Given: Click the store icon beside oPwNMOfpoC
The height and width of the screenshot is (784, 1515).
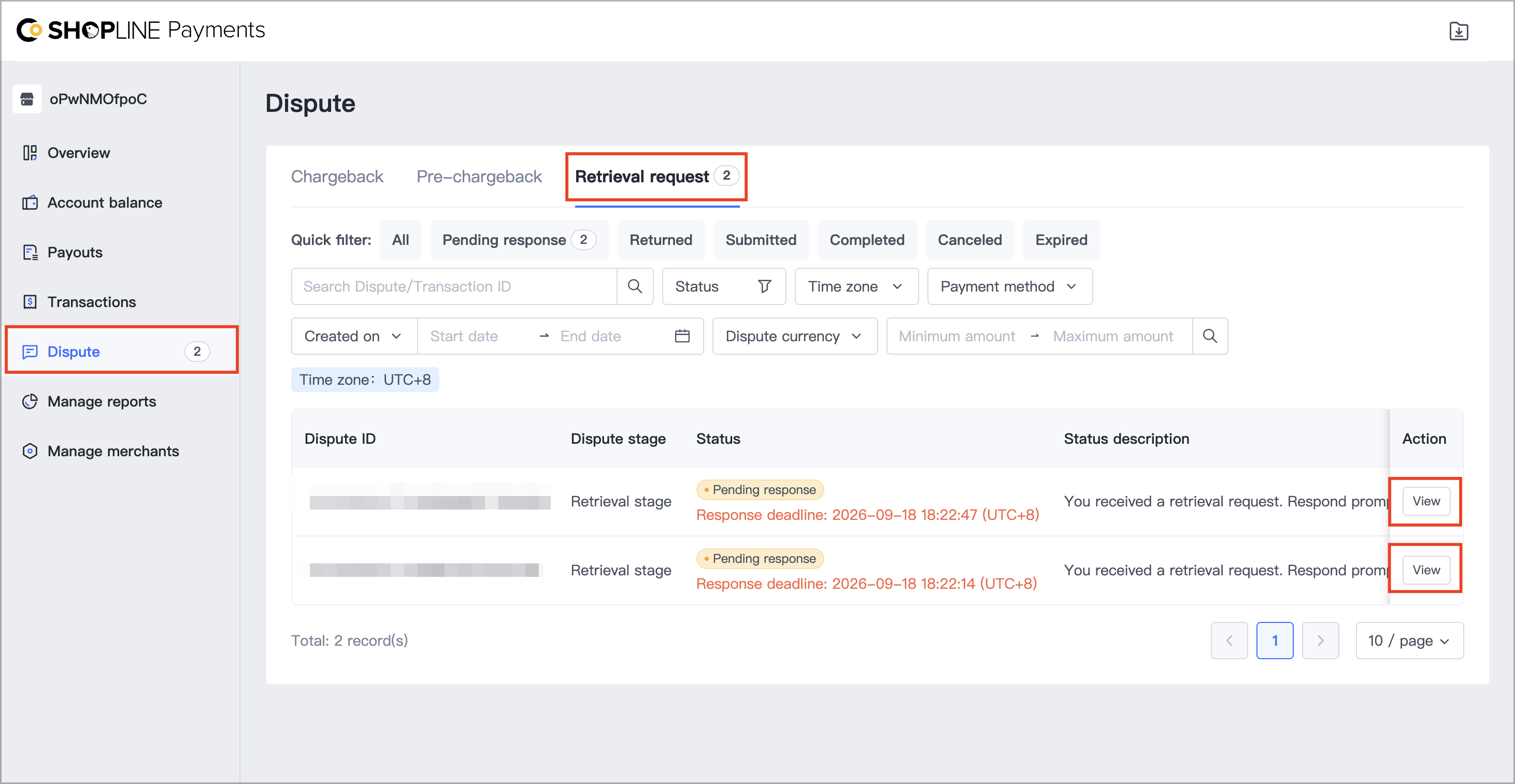Looking at the screenshot, I should (x=27, y=99).
